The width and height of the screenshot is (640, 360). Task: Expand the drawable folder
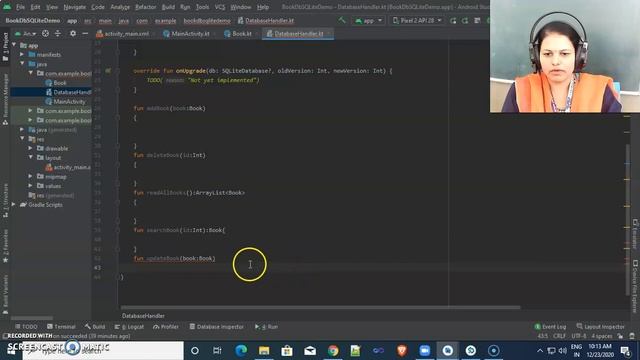(x=31, y=148)
